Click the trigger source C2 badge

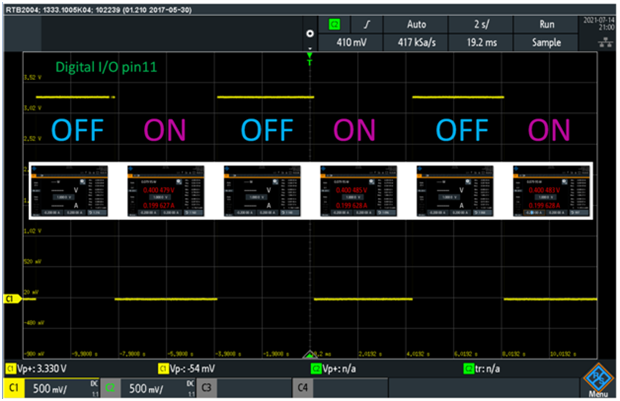[335, 25]
